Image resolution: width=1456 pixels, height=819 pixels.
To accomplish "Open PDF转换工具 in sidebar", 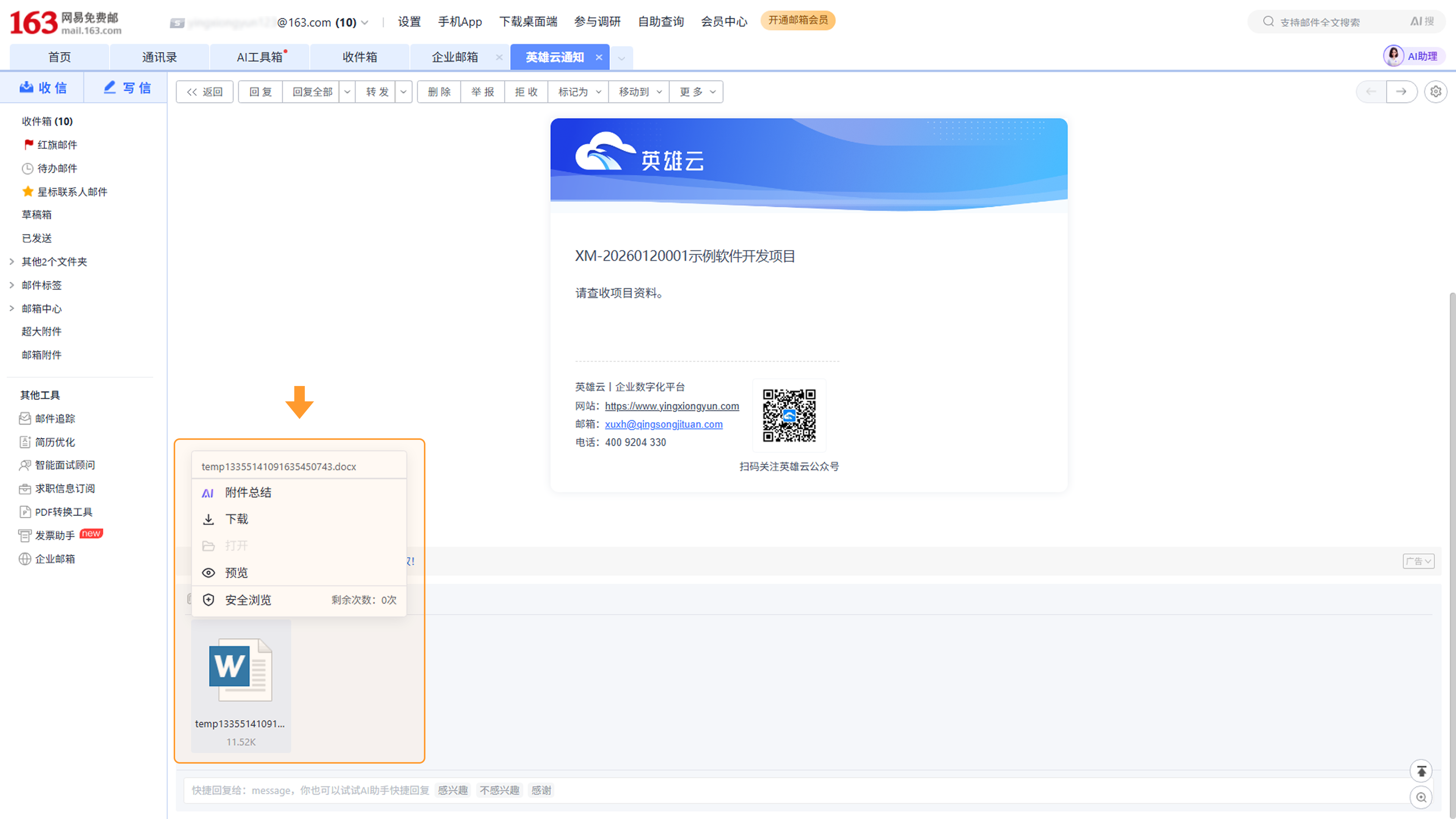I will 63,511.
